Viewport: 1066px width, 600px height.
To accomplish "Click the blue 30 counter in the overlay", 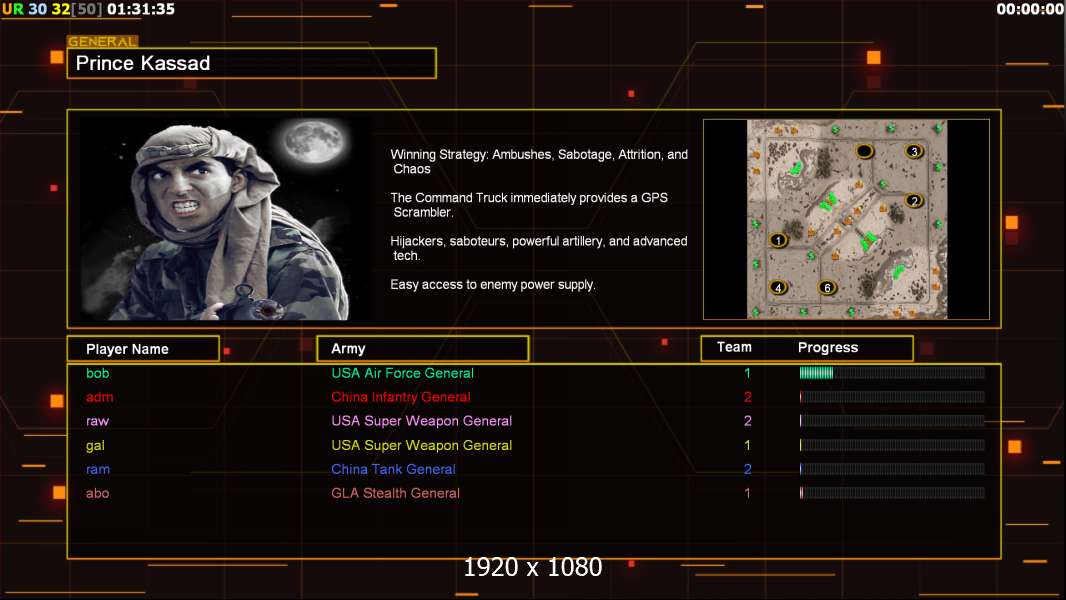I will pos(37,10).
